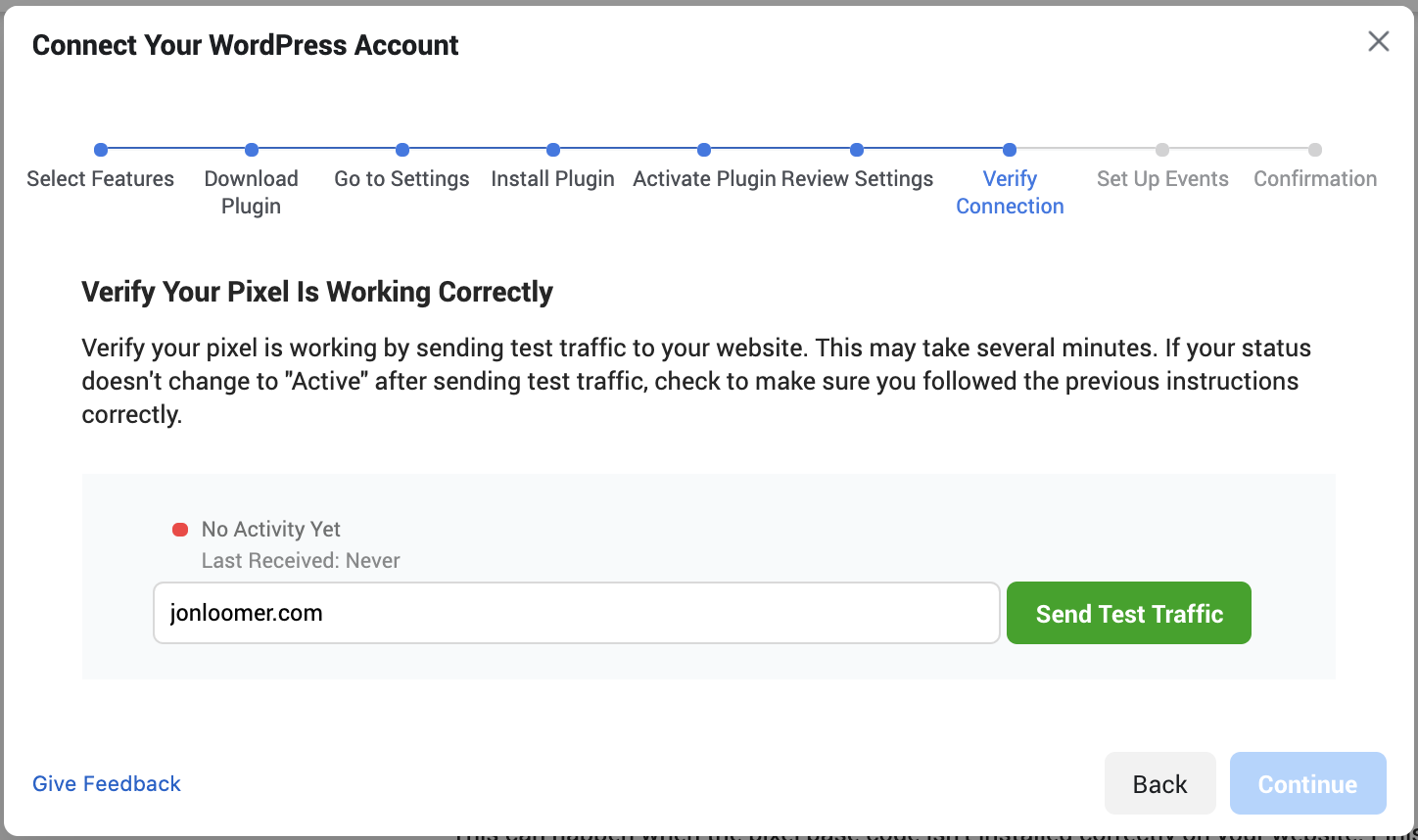Screen dimensions: 1418x840
Task: Select the Set Up Events step label
Action: tap(1162, 179)
